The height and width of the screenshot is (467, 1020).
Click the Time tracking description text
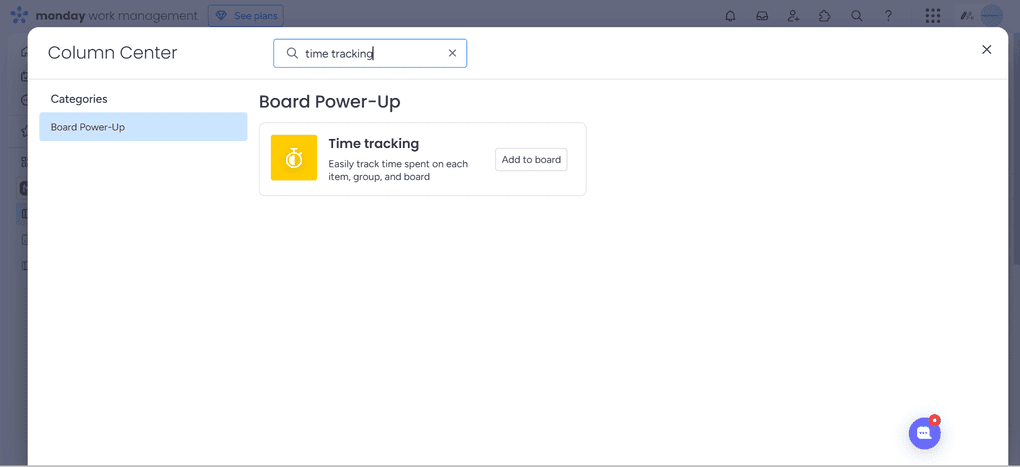(398, 170)
